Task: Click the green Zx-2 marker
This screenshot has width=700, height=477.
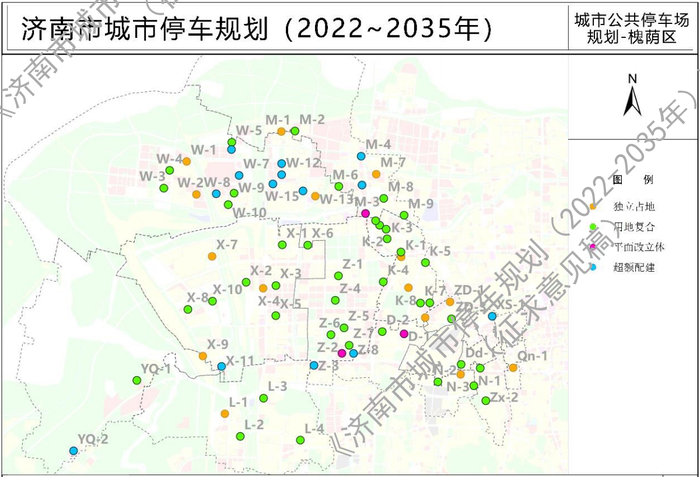Action: tap(486, 401)
